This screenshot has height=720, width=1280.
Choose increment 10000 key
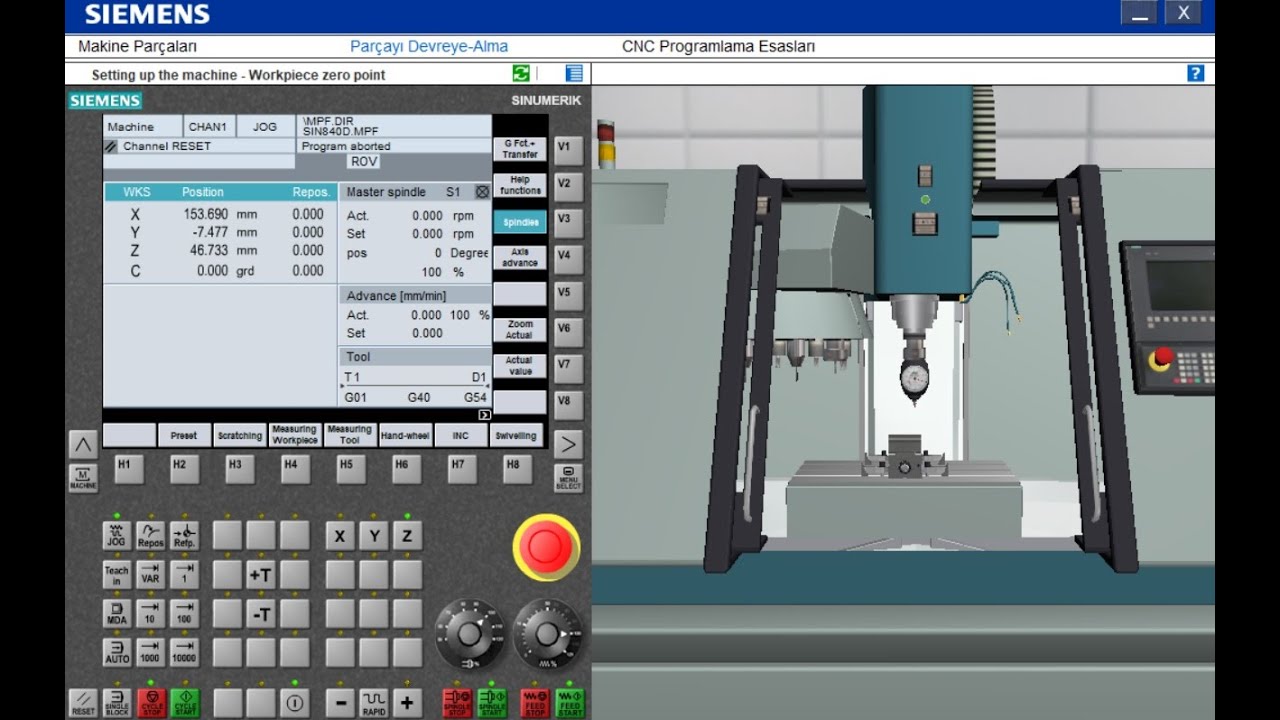click(184, 652)
